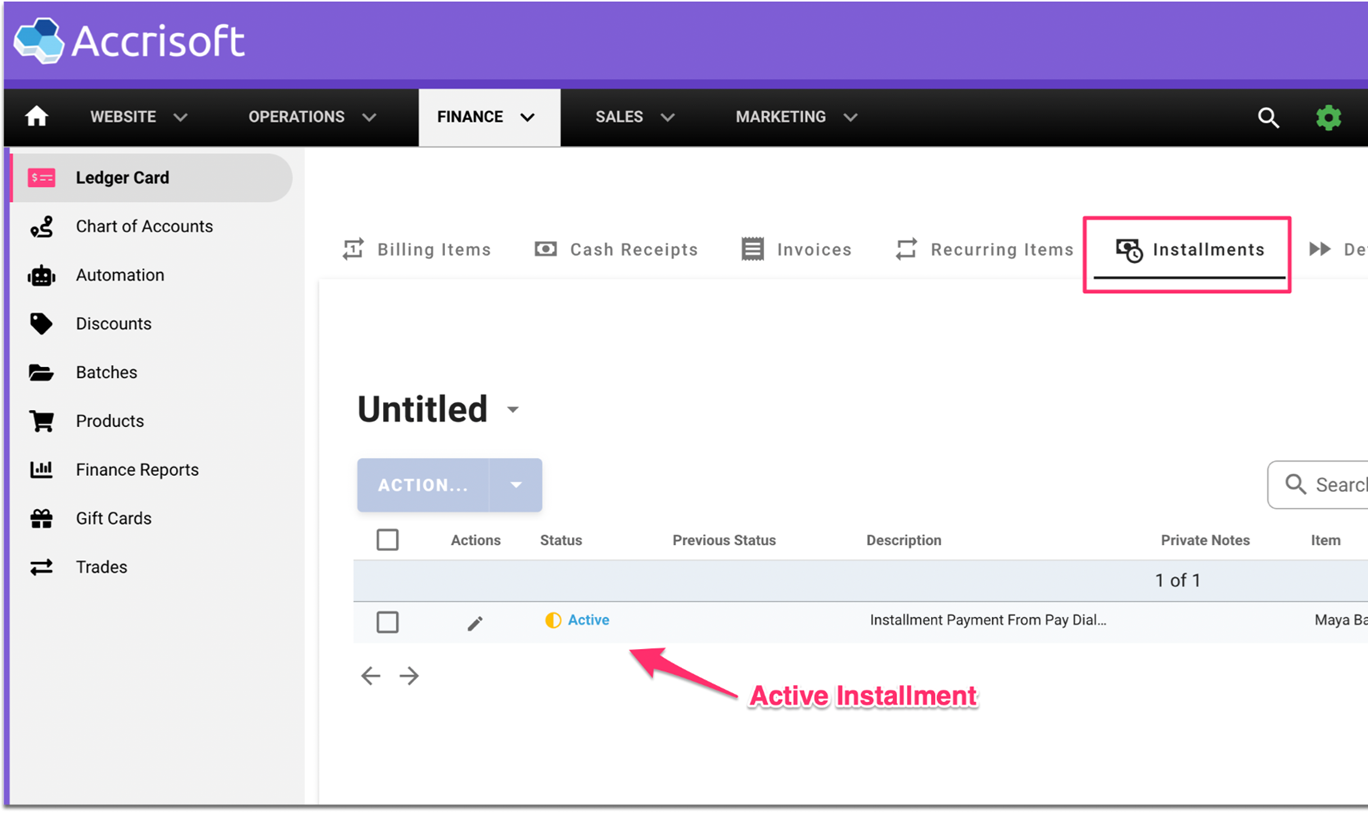Go to previous page with left arrow
Viewport: 1368px width, 817px height.
371,676
